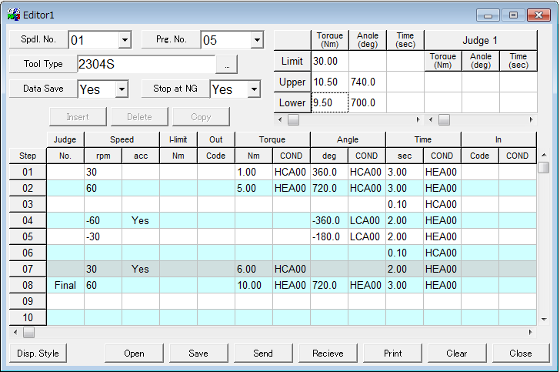Click the Judge 1 horizontal scrollbar thumb
The width and height of the screenshot is (560, 372).
tap(444, 120)
